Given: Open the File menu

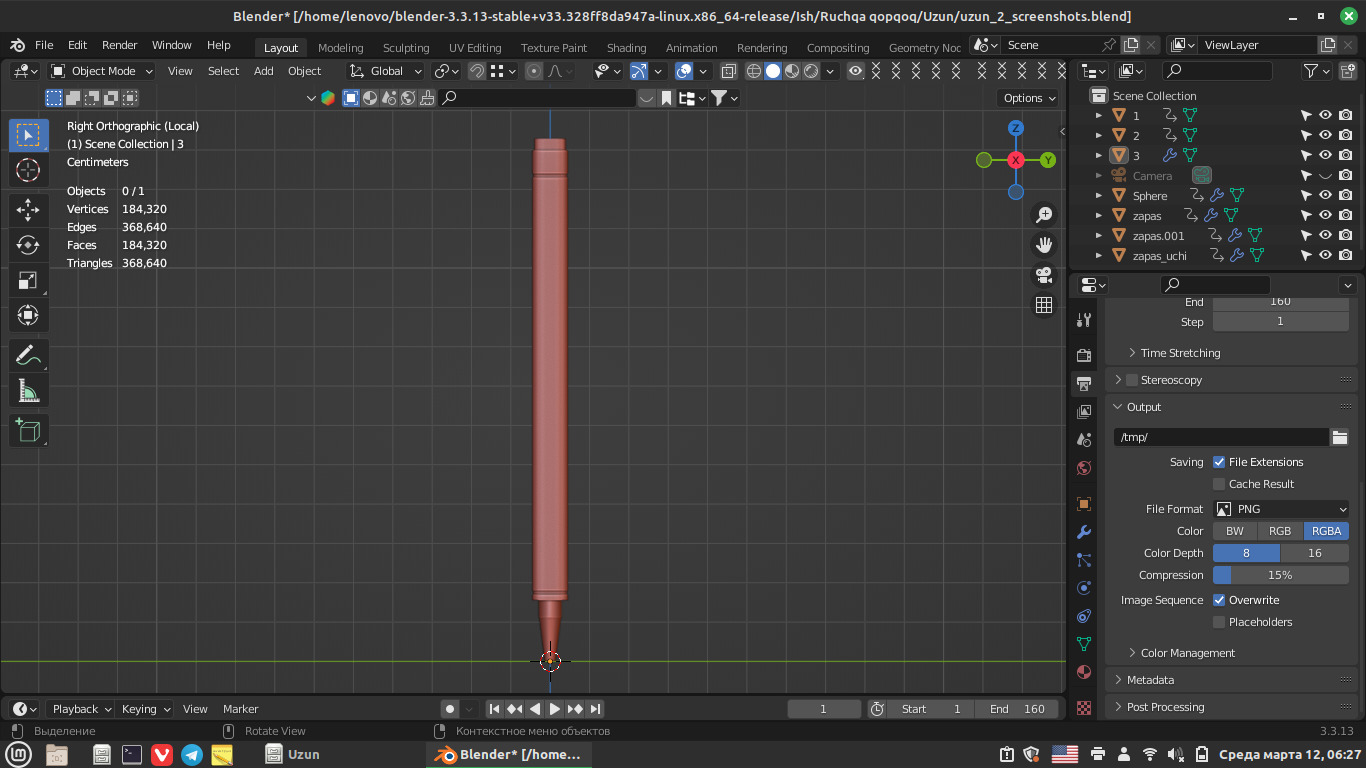Looking at the screenshot, I should pos(44,45).
